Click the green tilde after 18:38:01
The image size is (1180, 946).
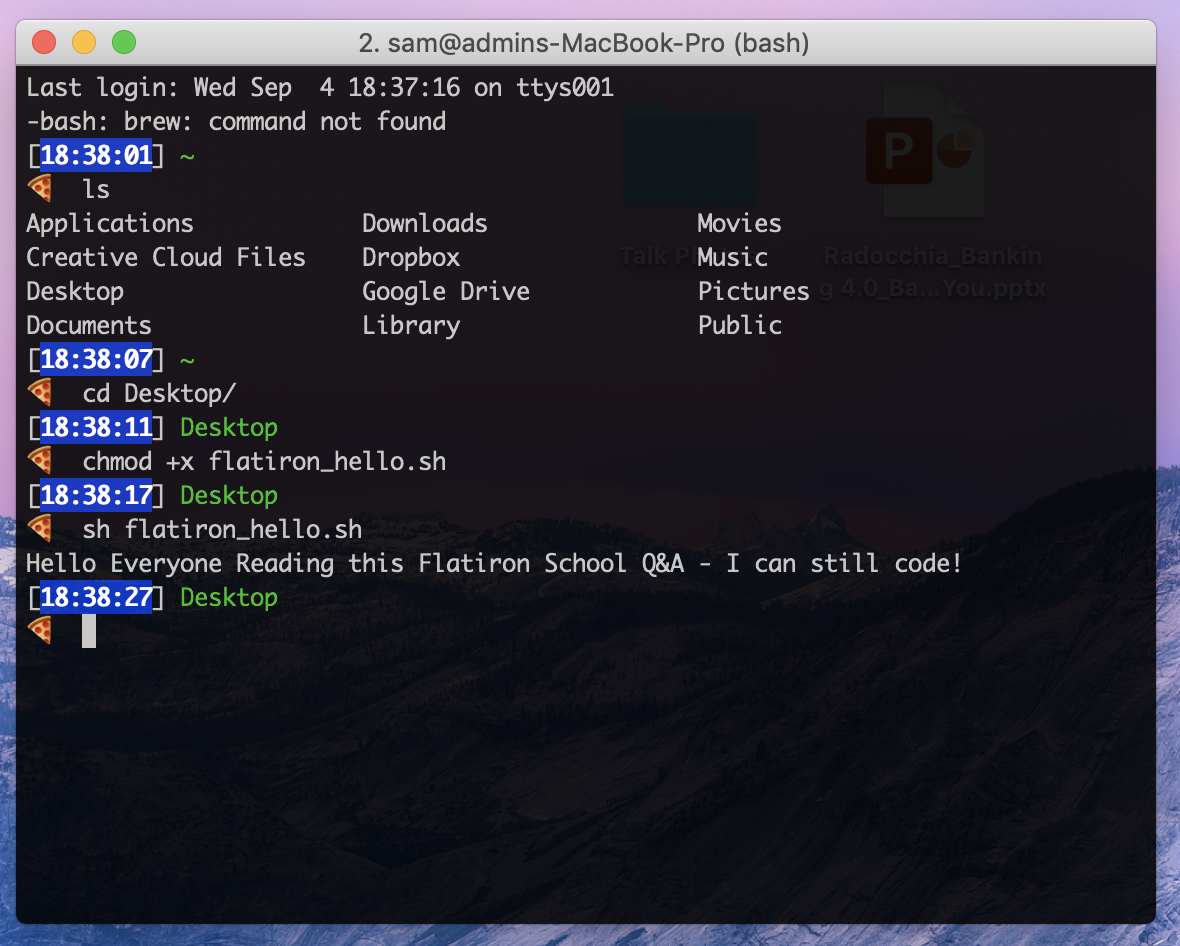[187, 157]
